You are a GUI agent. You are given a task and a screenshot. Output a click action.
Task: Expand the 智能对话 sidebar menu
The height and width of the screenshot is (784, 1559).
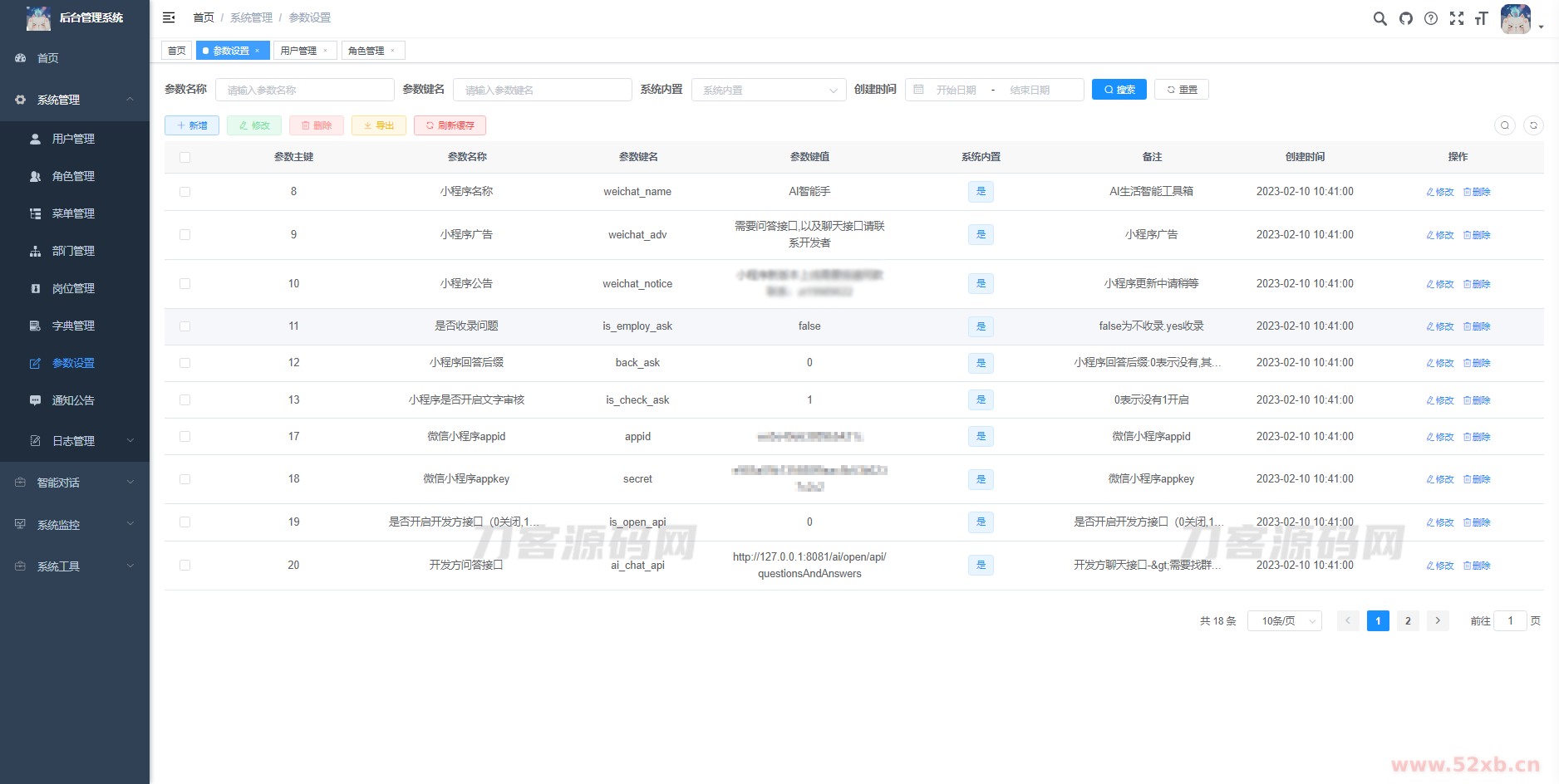pyautogui.click(x=75, y=483)
